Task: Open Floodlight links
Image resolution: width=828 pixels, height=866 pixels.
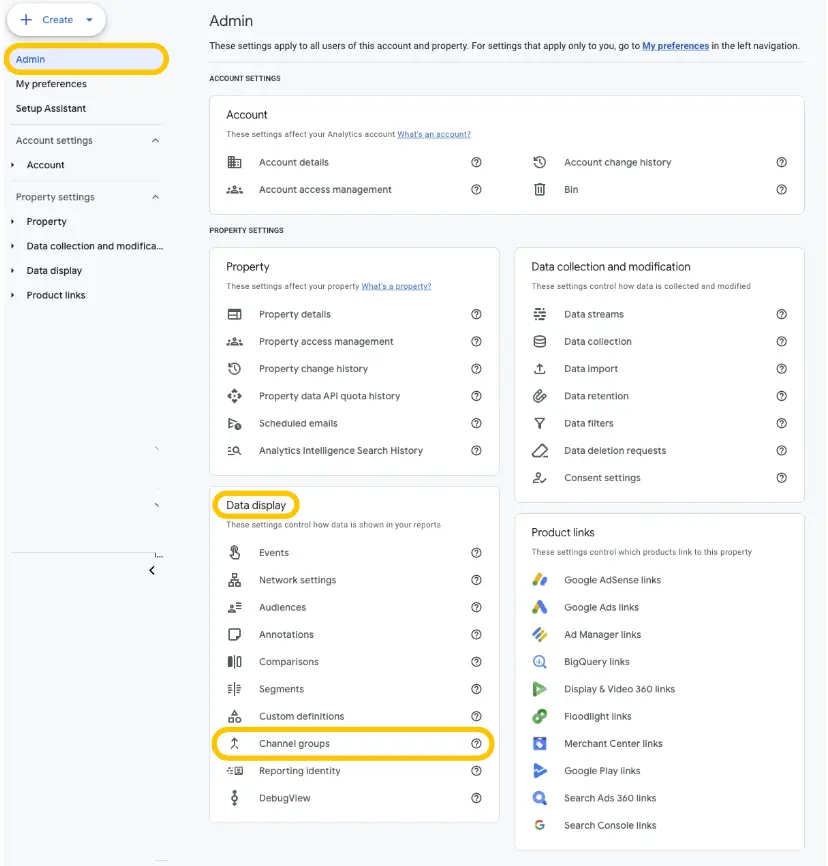Action: coord(597,716)
